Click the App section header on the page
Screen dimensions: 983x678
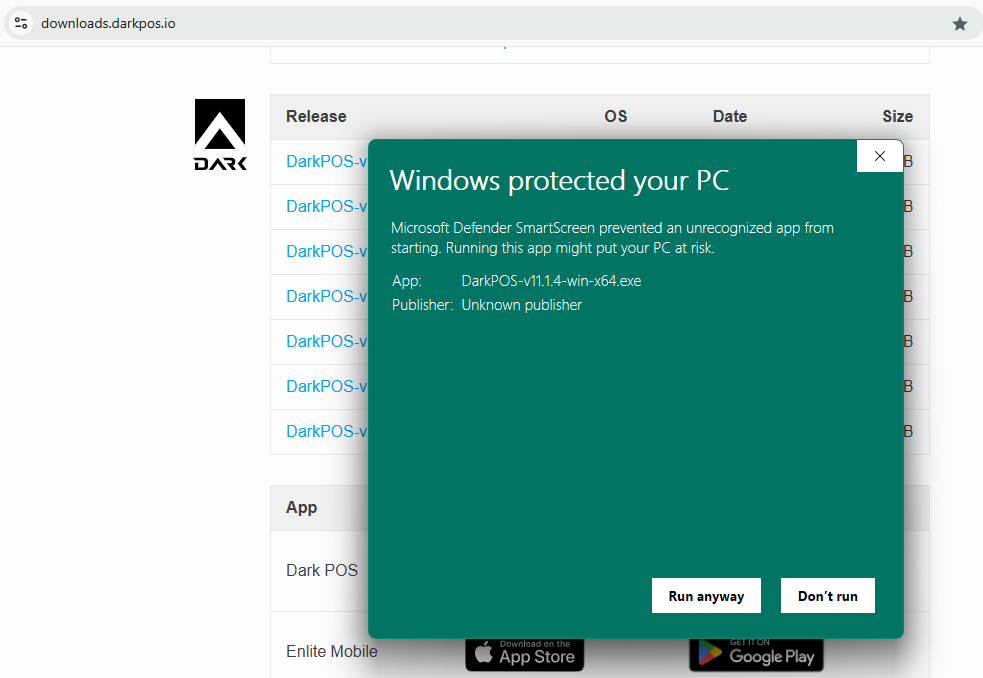coord(302,507)
